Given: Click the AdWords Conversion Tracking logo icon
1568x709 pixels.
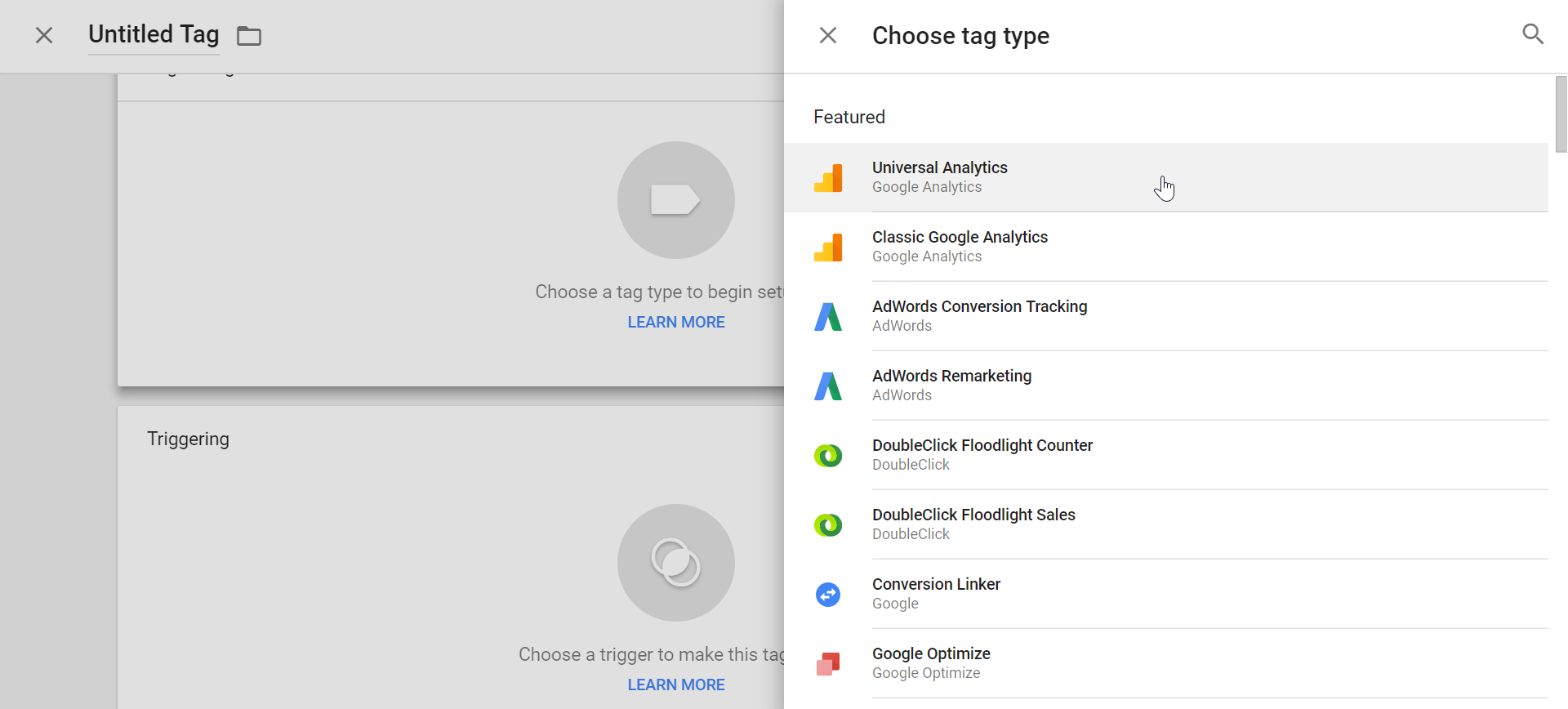Looking at the screenshot, I should coord(828,317).
